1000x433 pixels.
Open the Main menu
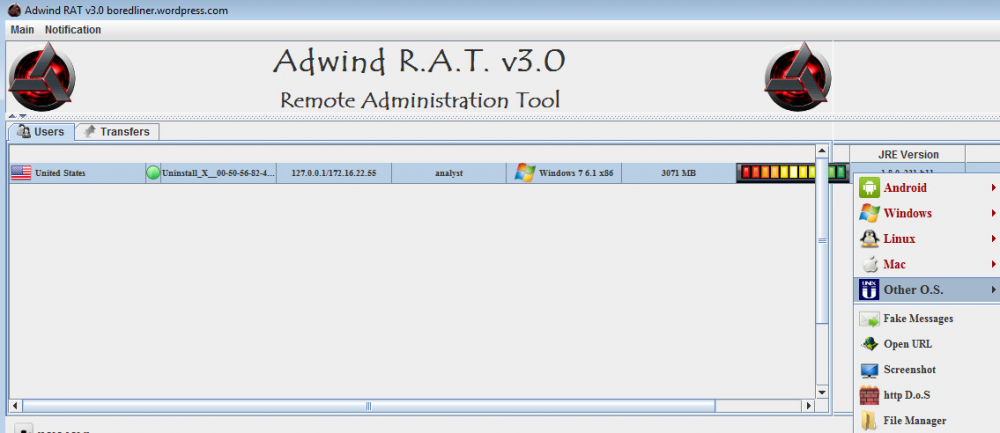(x=22, y=29)
